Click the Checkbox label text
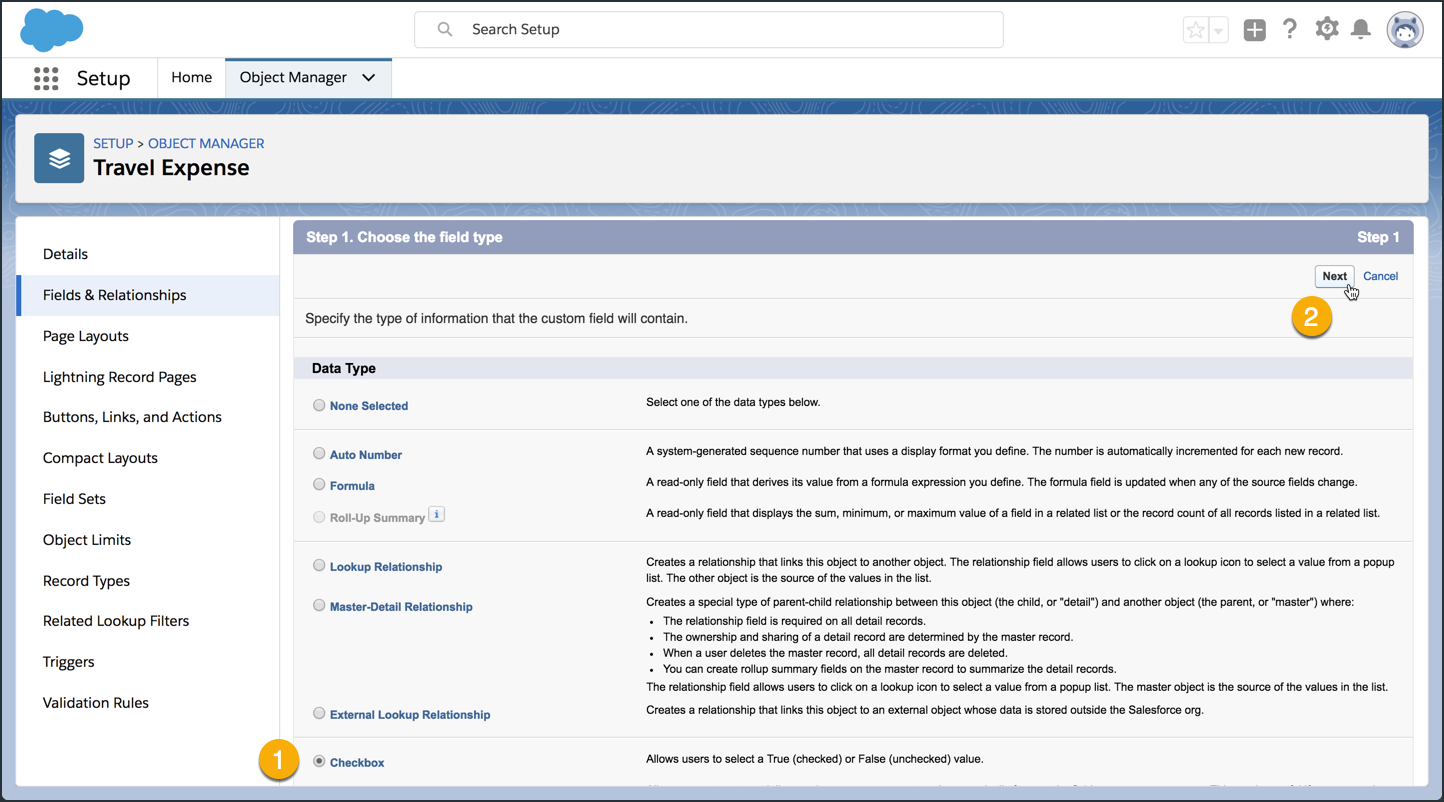This screenshot has width=1444, height=802. tap(357, 763)
